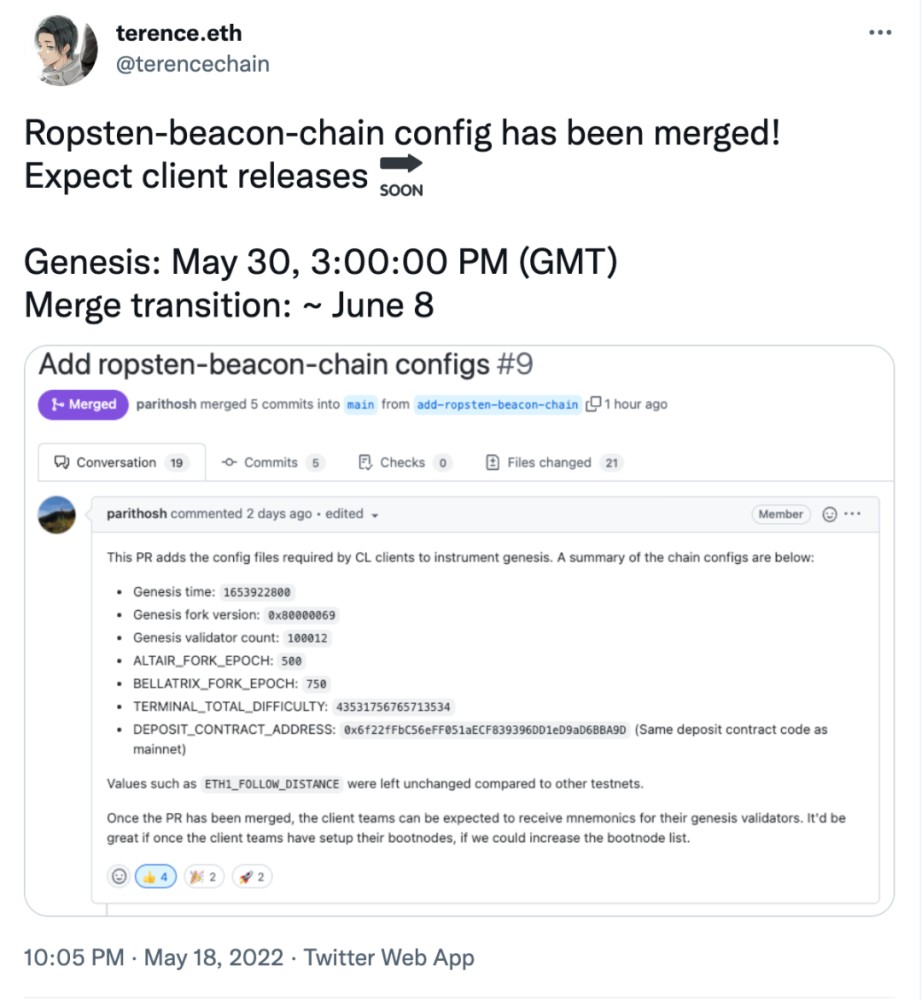This screenshot has height=1000, width=922.
Task: Toggle the thumbs up reaction
Action: click(155, 876)
